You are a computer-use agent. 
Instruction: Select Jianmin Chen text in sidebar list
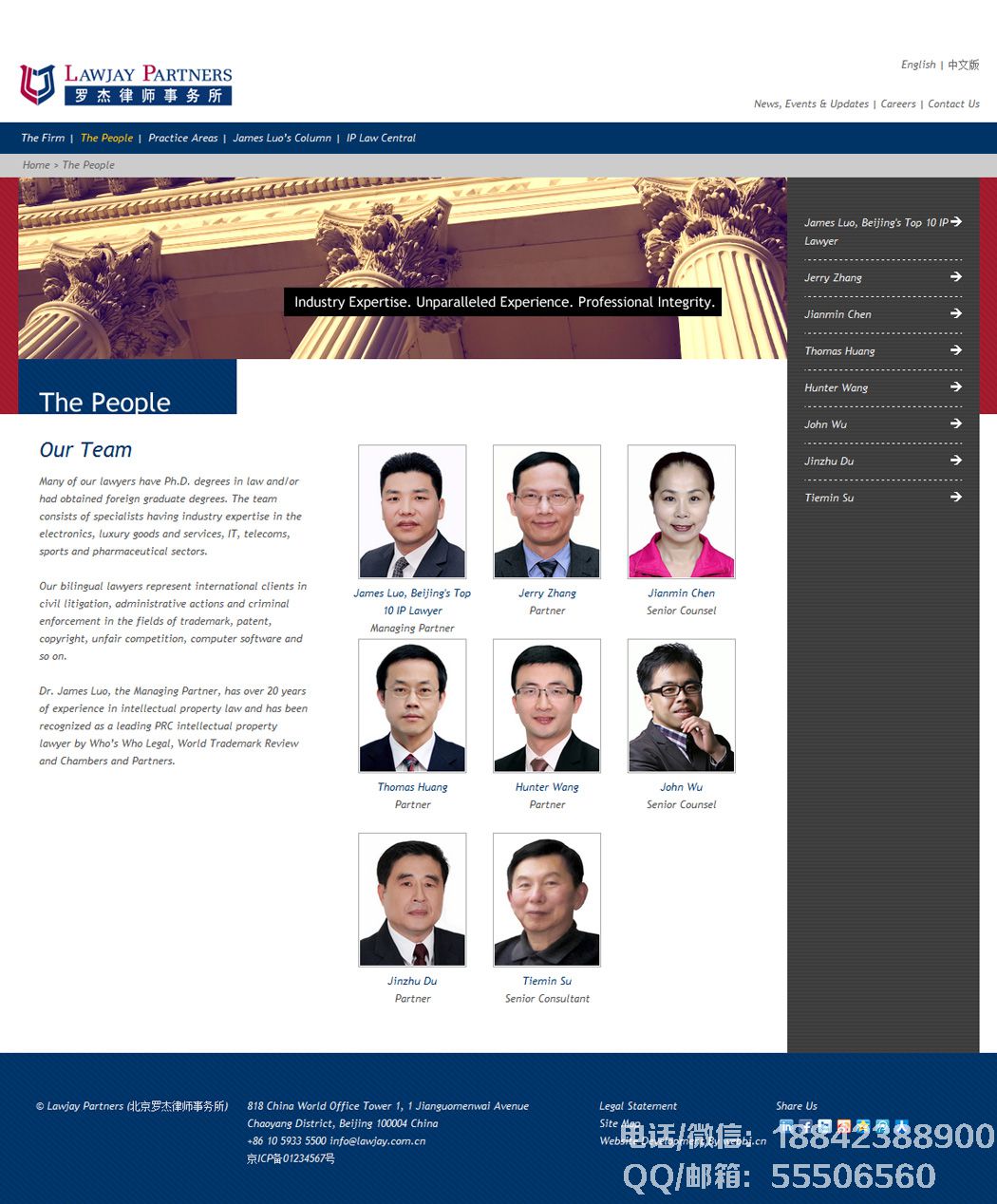pyautogui.click(x=837, y=314)
